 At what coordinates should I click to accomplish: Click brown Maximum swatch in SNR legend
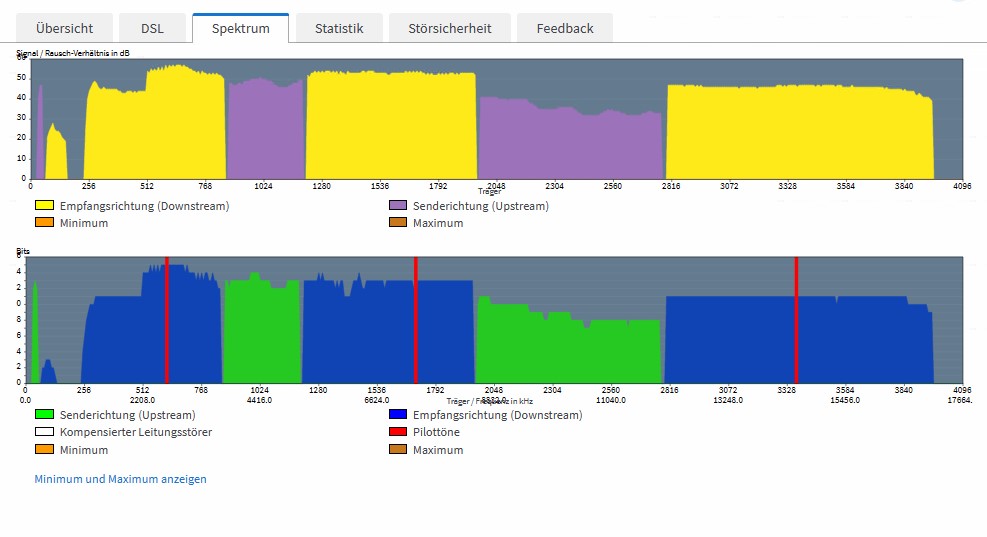398,222
